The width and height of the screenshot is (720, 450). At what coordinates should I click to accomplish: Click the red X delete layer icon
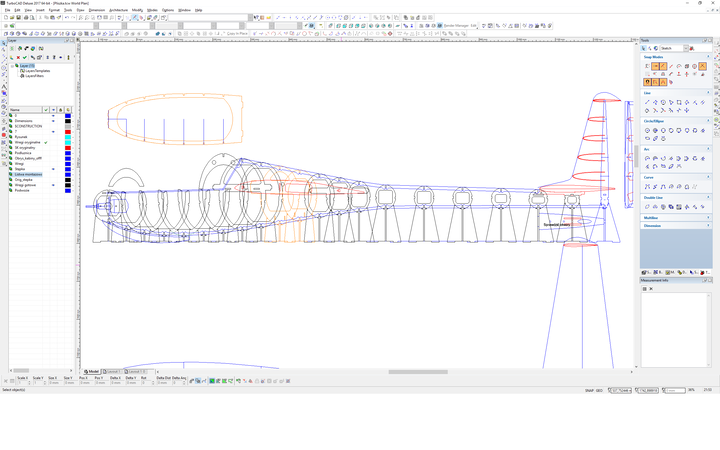(18, 57)
